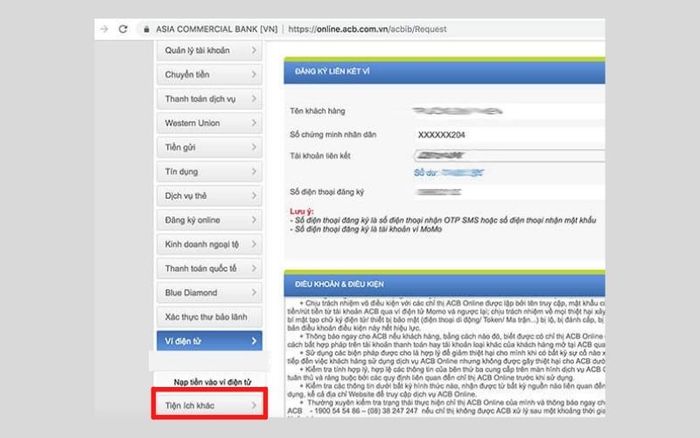Open the Quản lý tài khoản menu

[209, 50]
